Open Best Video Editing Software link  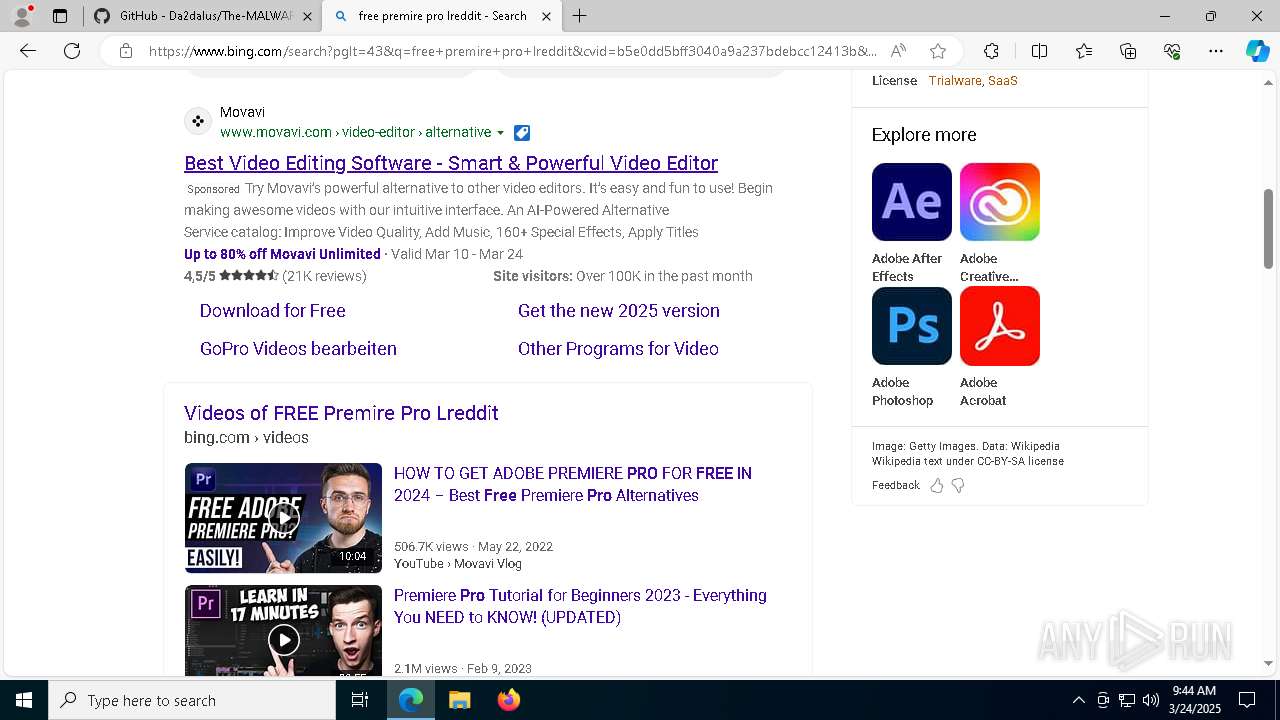click(451, 163)
